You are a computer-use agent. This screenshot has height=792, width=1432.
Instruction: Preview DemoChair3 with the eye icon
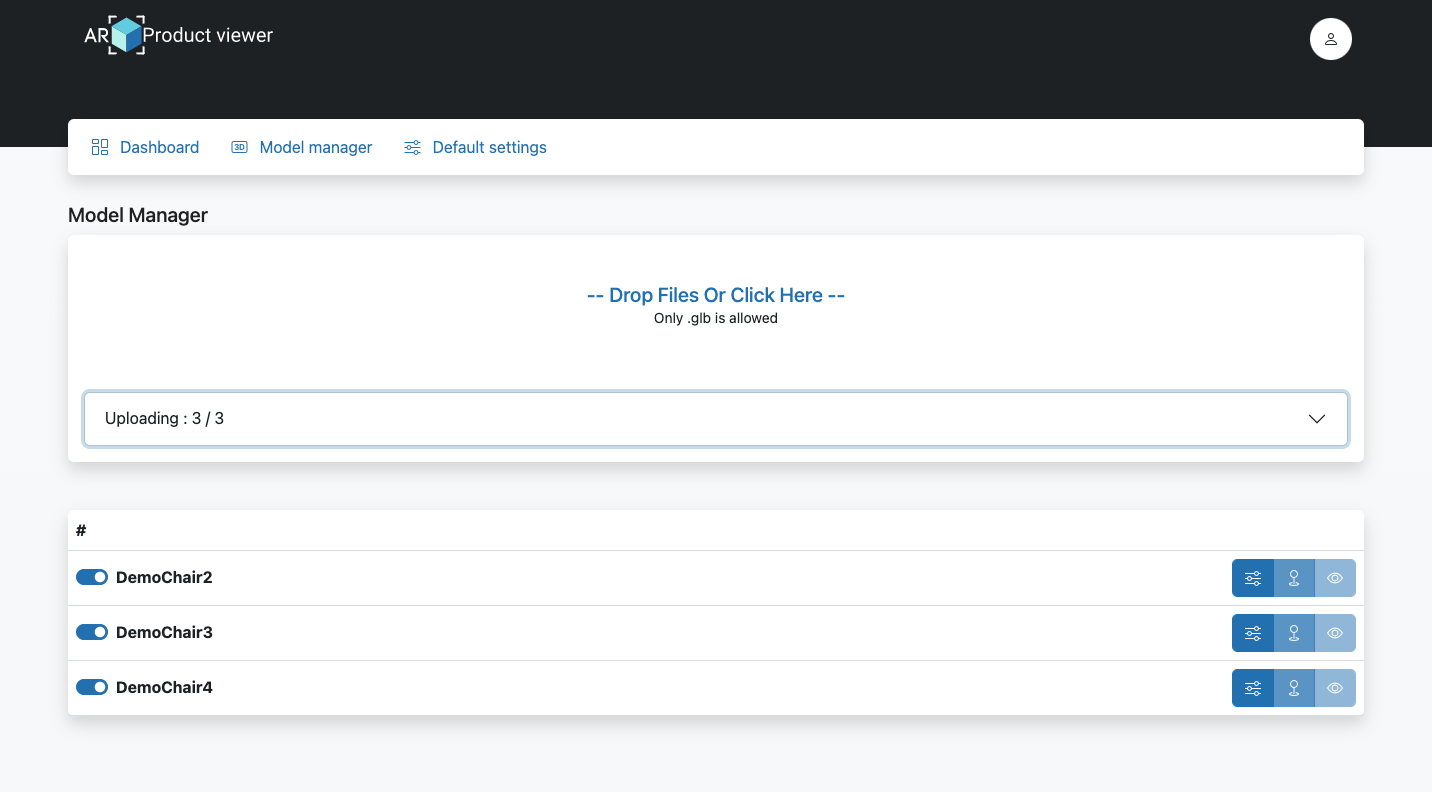point(1335,633)
